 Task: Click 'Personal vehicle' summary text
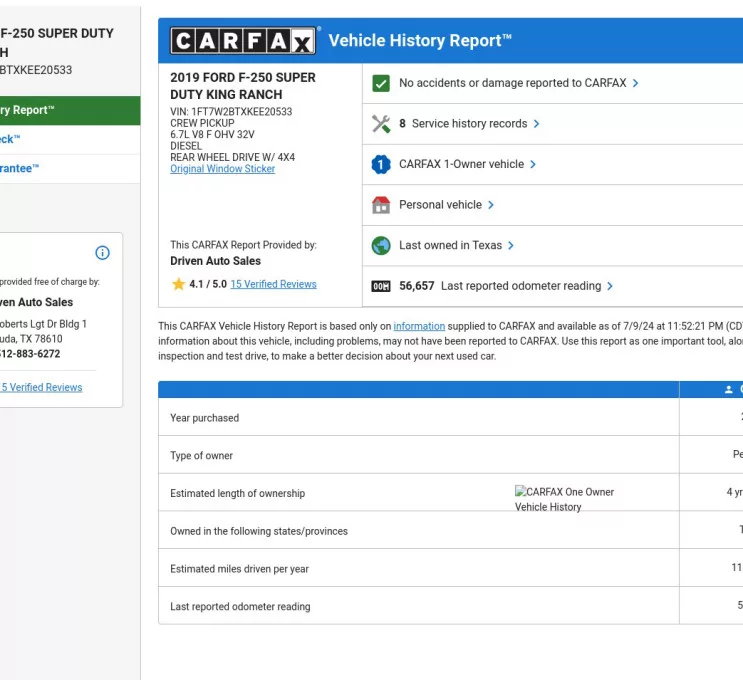pos(440,205)
